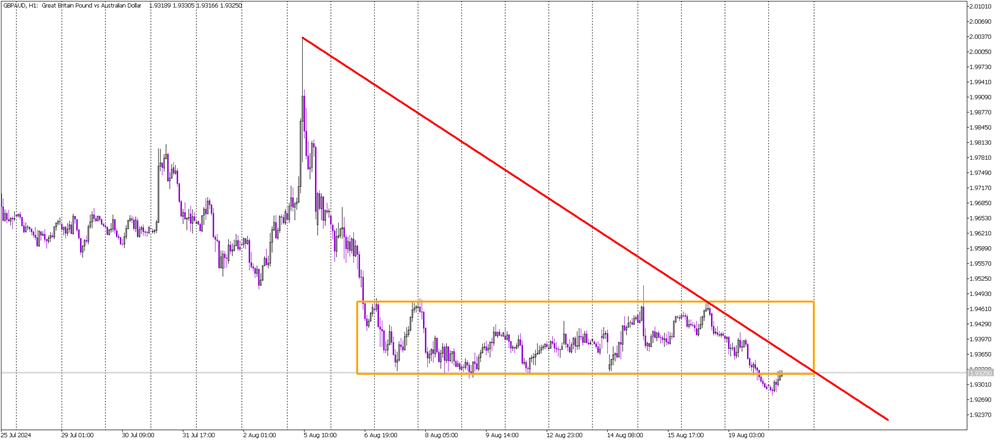1000x441 pixels.
Task: Click the 2.01010 price level label
Action: click(x=982, y=6)
